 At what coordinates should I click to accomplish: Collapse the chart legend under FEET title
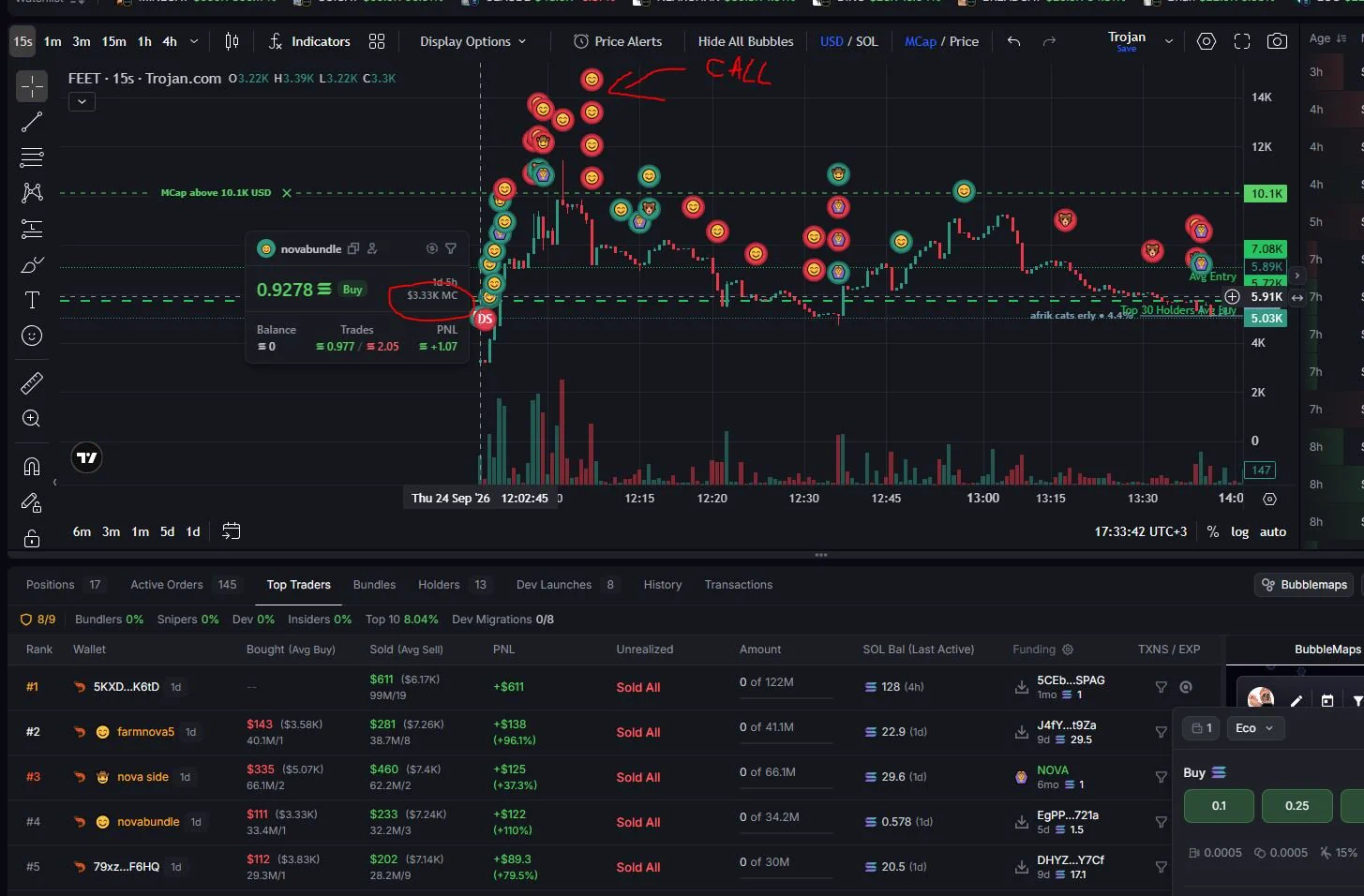tap(82, 101)
